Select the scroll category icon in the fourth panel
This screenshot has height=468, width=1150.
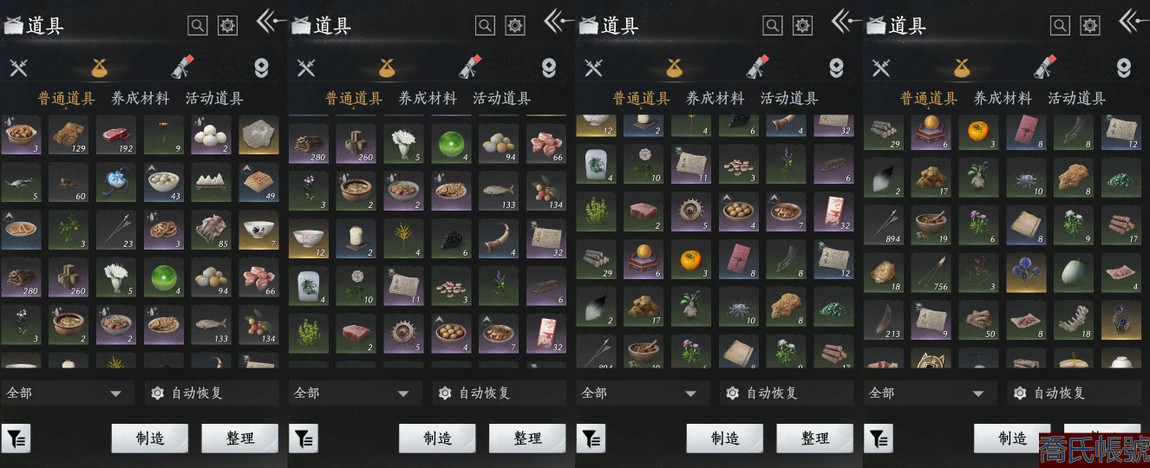[x=1045, y=67]
